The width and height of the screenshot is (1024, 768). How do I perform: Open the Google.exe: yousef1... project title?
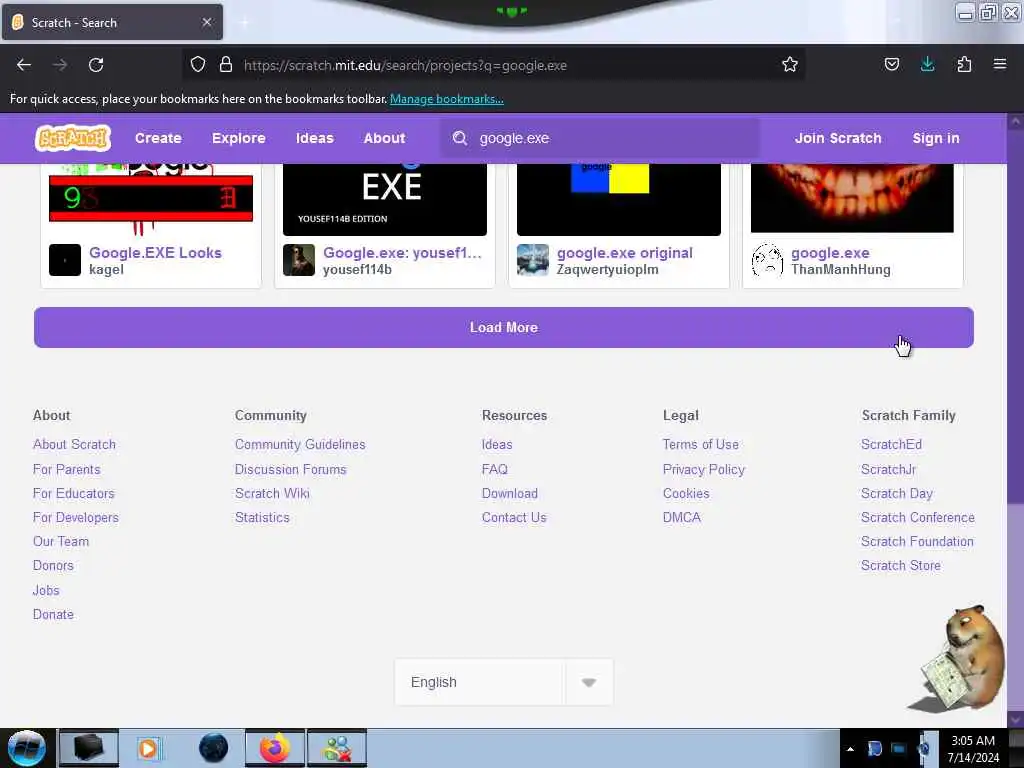point(402,253)
